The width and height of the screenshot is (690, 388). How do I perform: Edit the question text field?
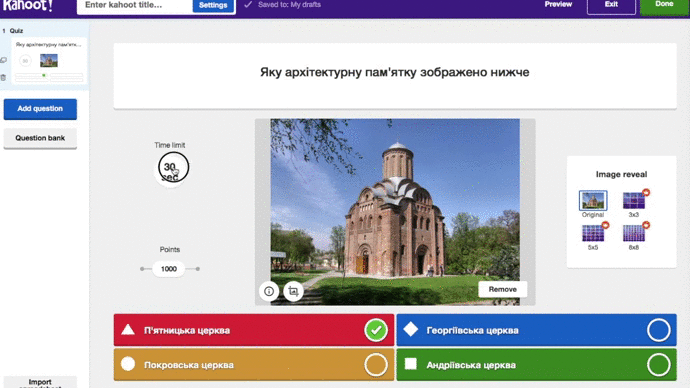395,75
